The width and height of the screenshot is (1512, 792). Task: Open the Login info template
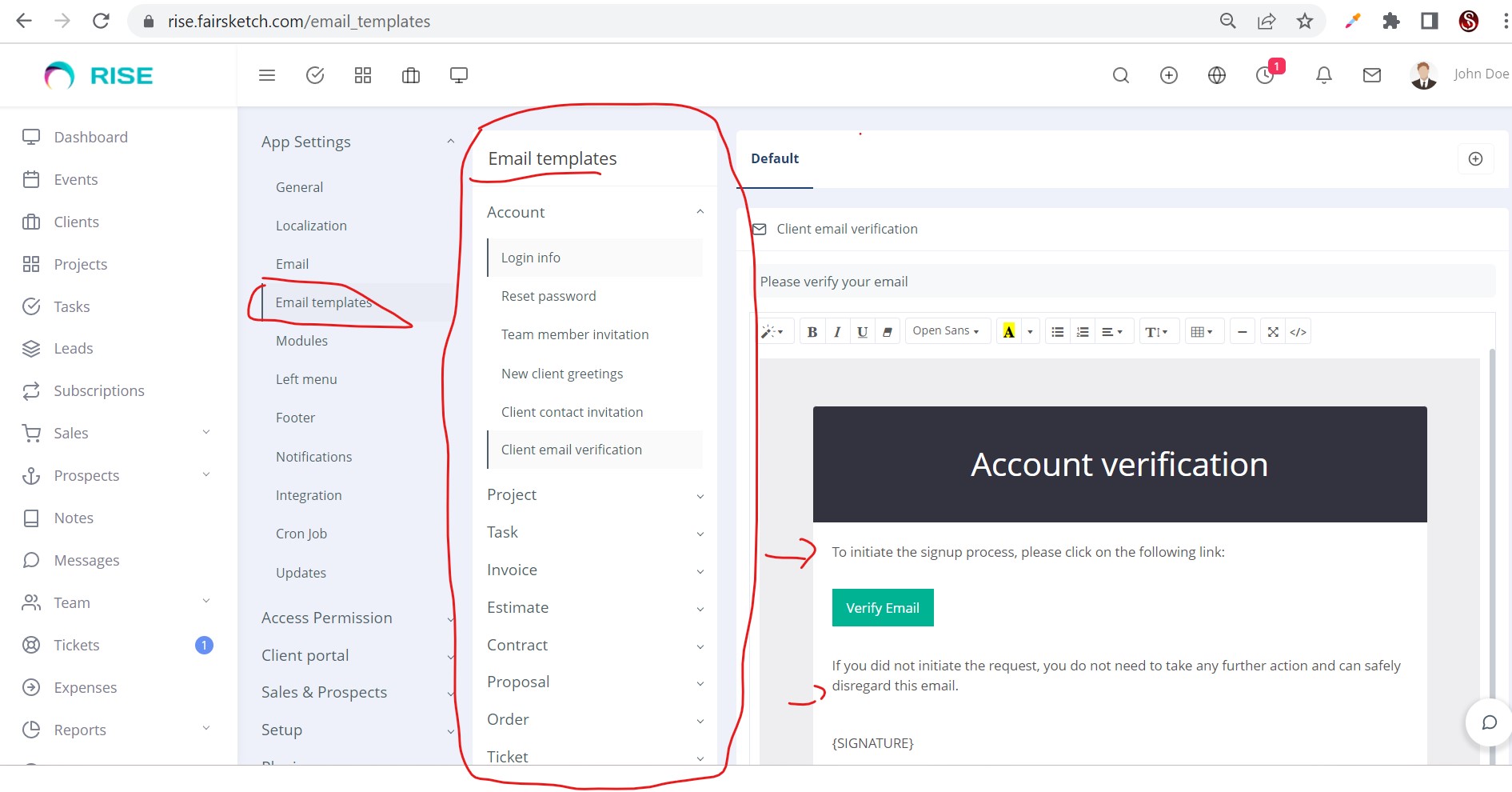coord(595,258)
